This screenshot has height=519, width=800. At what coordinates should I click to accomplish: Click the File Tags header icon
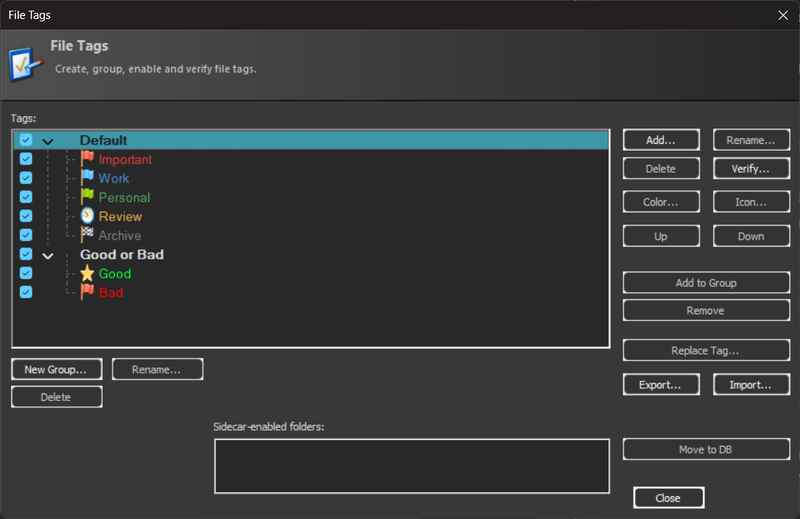pyautogui.click(x=24, y=64)
